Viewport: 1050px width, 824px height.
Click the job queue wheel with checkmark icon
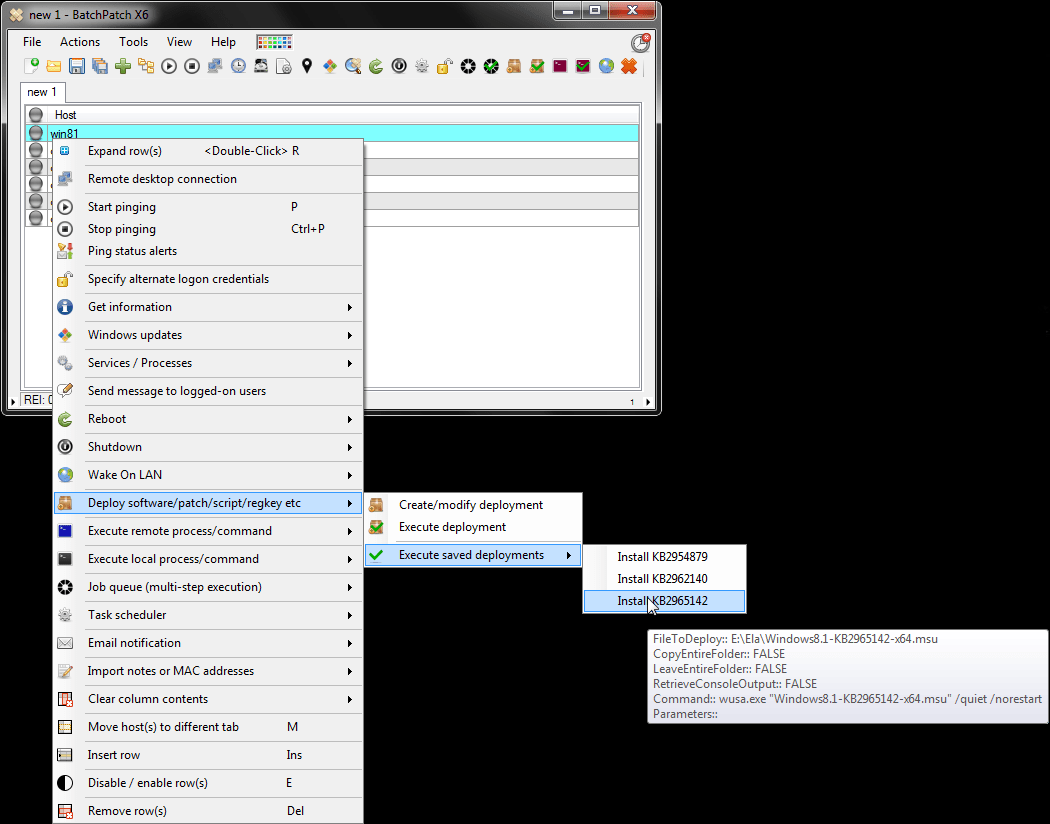[491, 66]
